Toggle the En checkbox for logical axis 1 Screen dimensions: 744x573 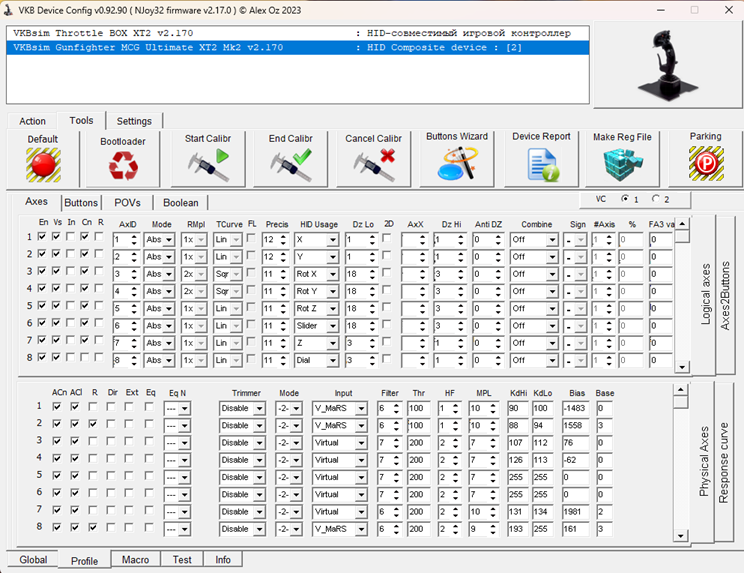point(41,237)
